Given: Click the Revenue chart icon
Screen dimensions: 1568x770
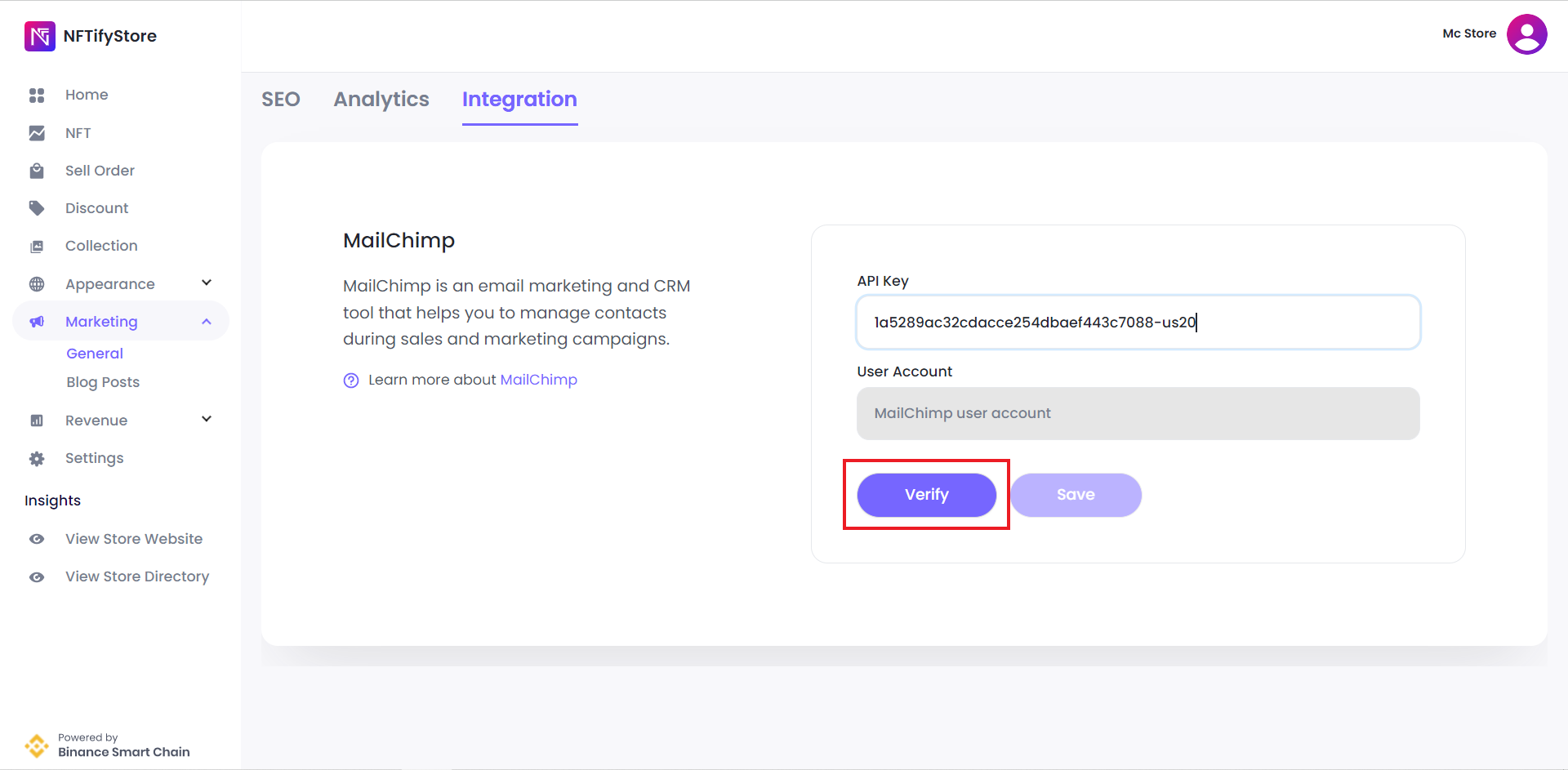Looking at the screenshot, I should pyautogui.click(x=37, y=421).
